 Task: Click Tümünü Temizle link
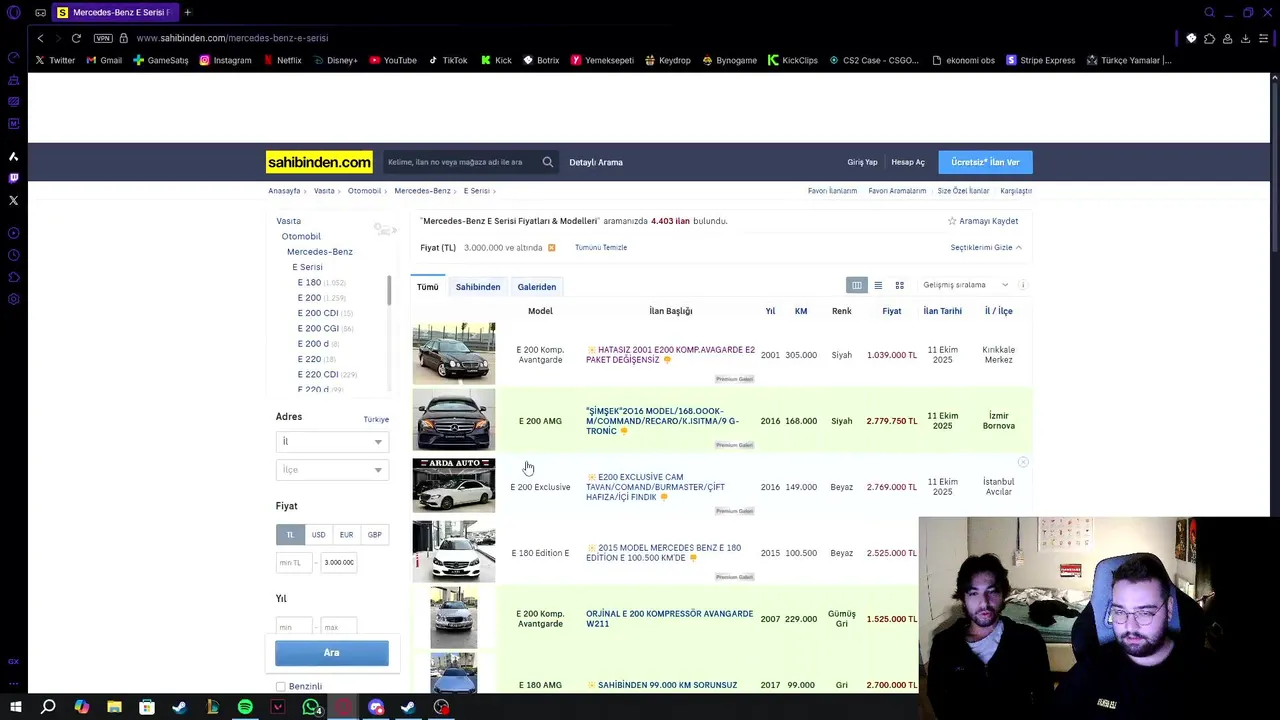601,247
